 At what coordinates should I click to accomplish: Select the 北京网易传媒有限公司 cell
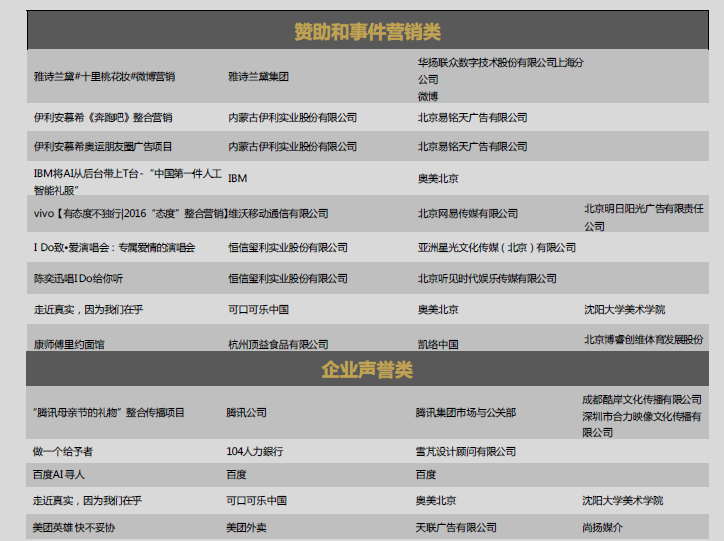pyautogui.click(x=468, y=214)
